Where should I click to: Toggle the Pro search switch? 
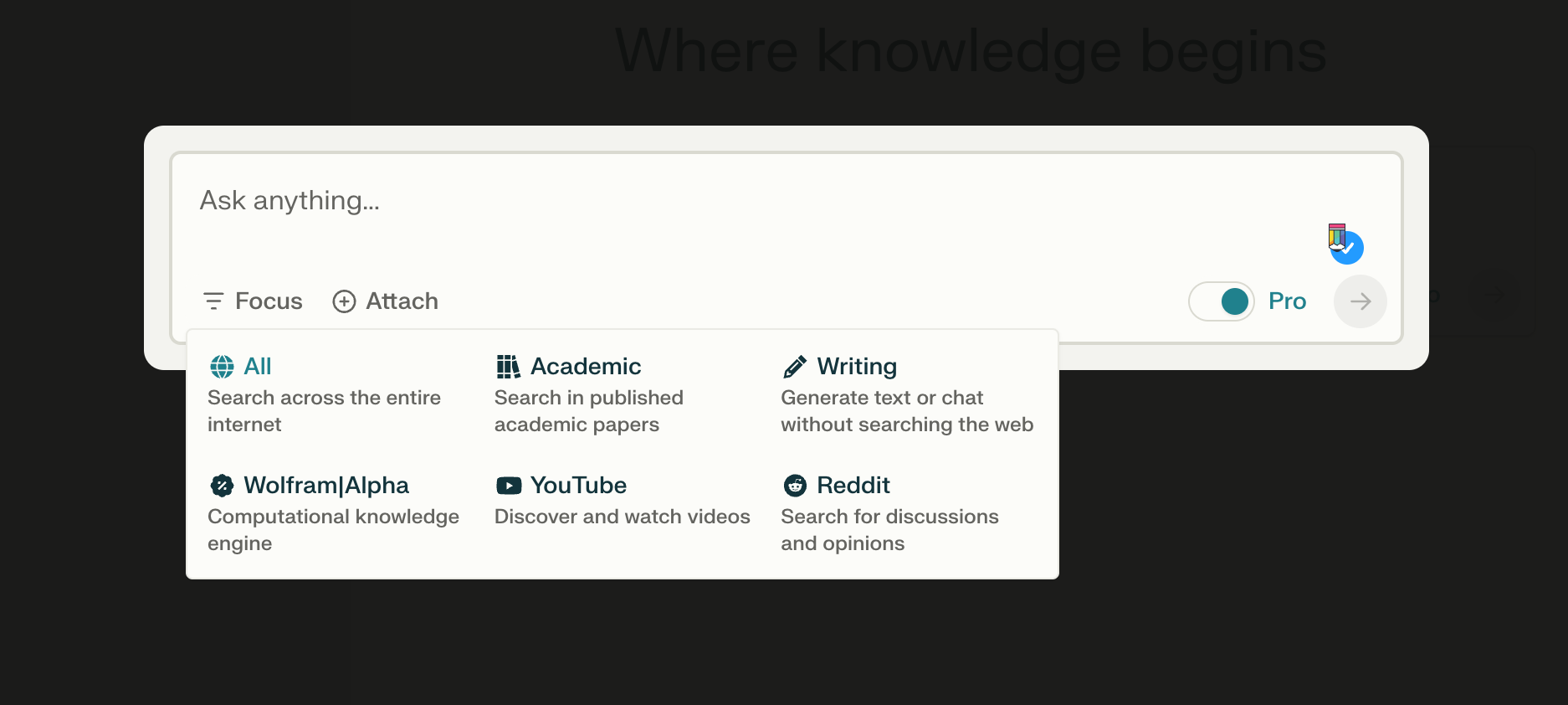[1222, 301]
